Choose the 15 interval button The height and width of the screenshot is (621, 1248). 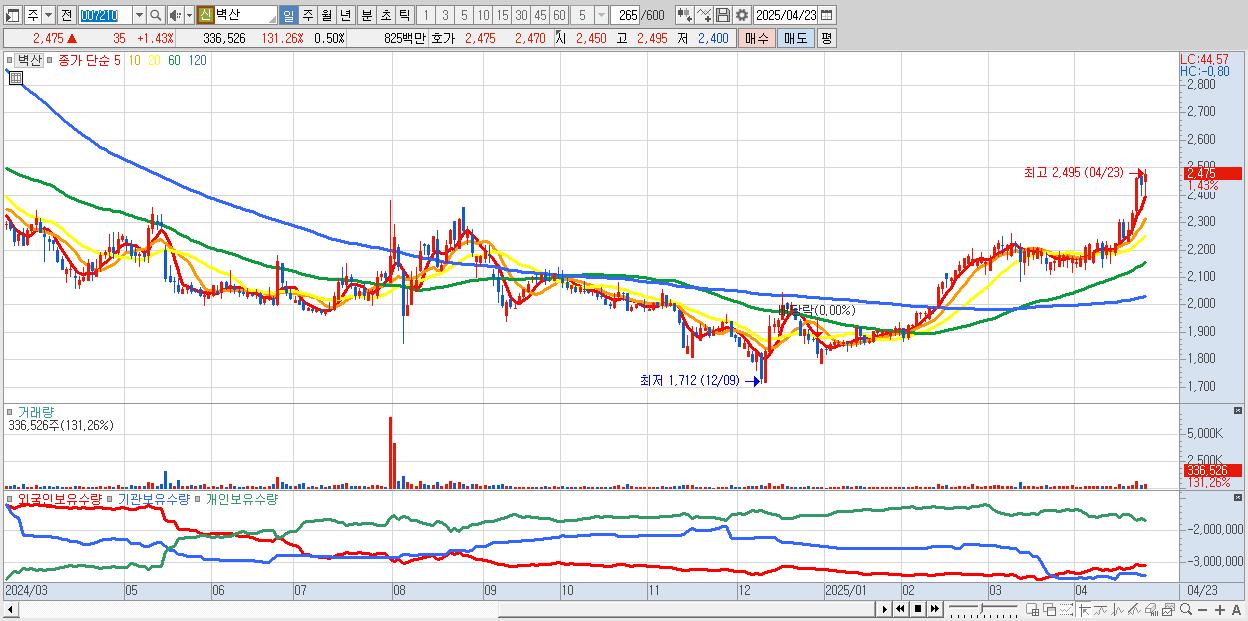(x=502, y=15)
